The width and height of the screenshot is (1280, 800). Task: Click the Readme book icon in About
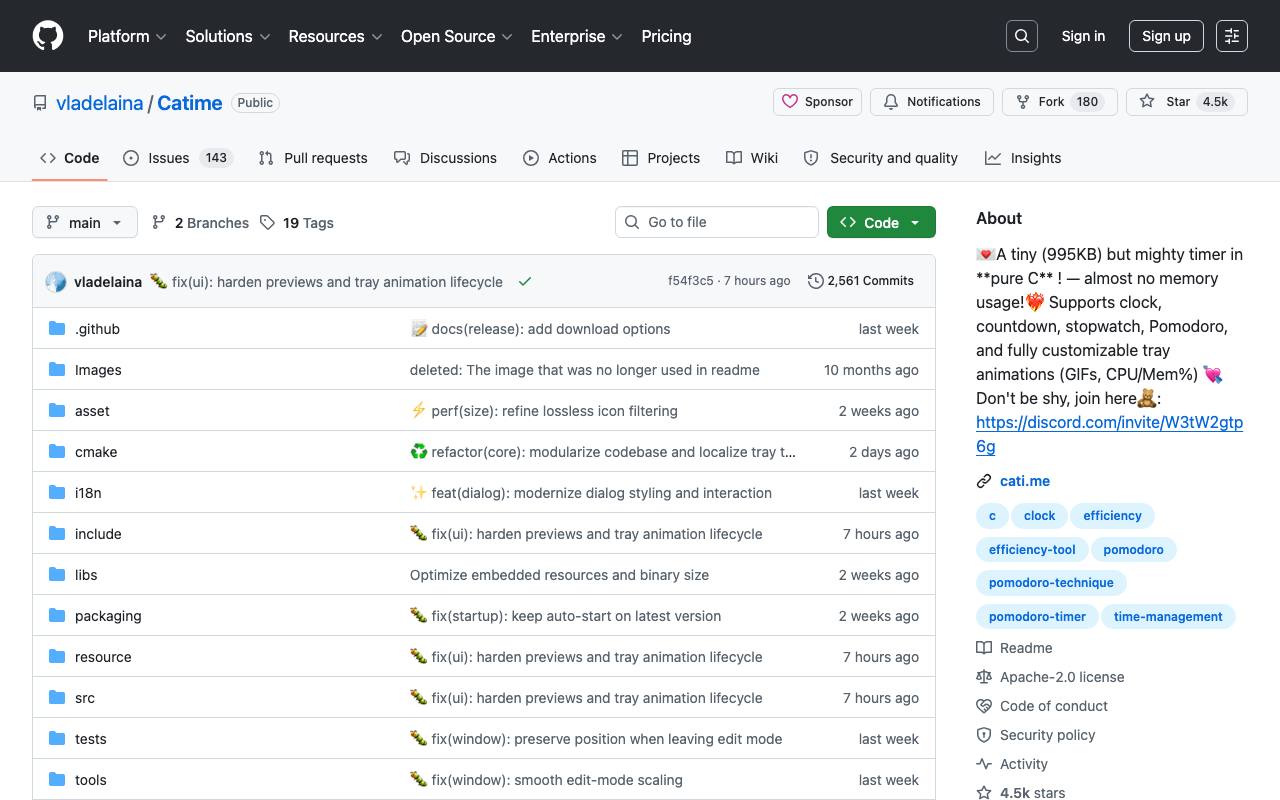984,648
